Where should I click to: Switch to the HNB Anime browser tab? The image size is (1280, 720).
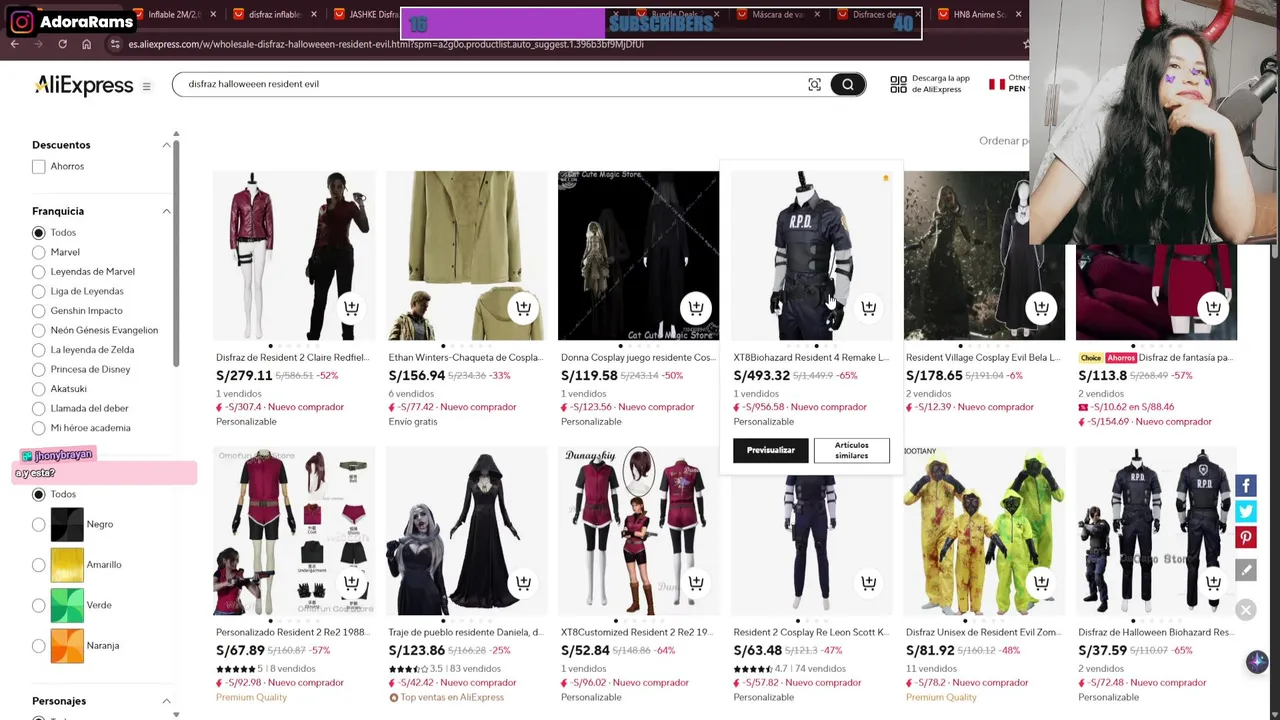tap(980, 15)
